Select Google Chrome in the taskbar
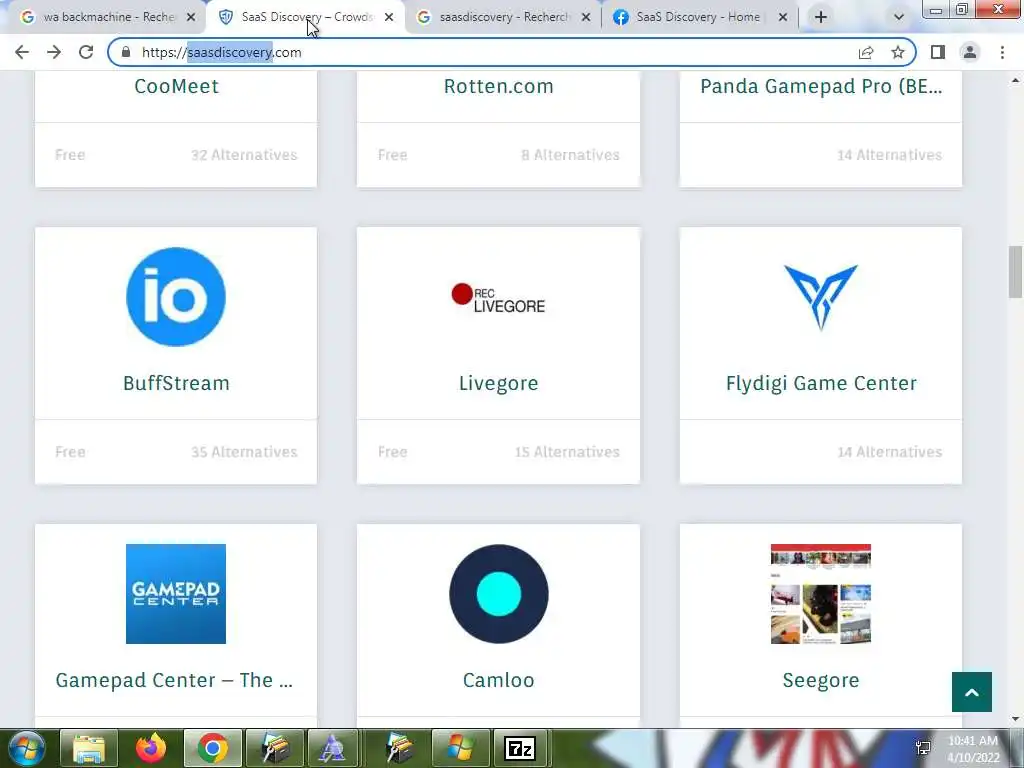The image size is (1024, 768). [x=213, y=748]
